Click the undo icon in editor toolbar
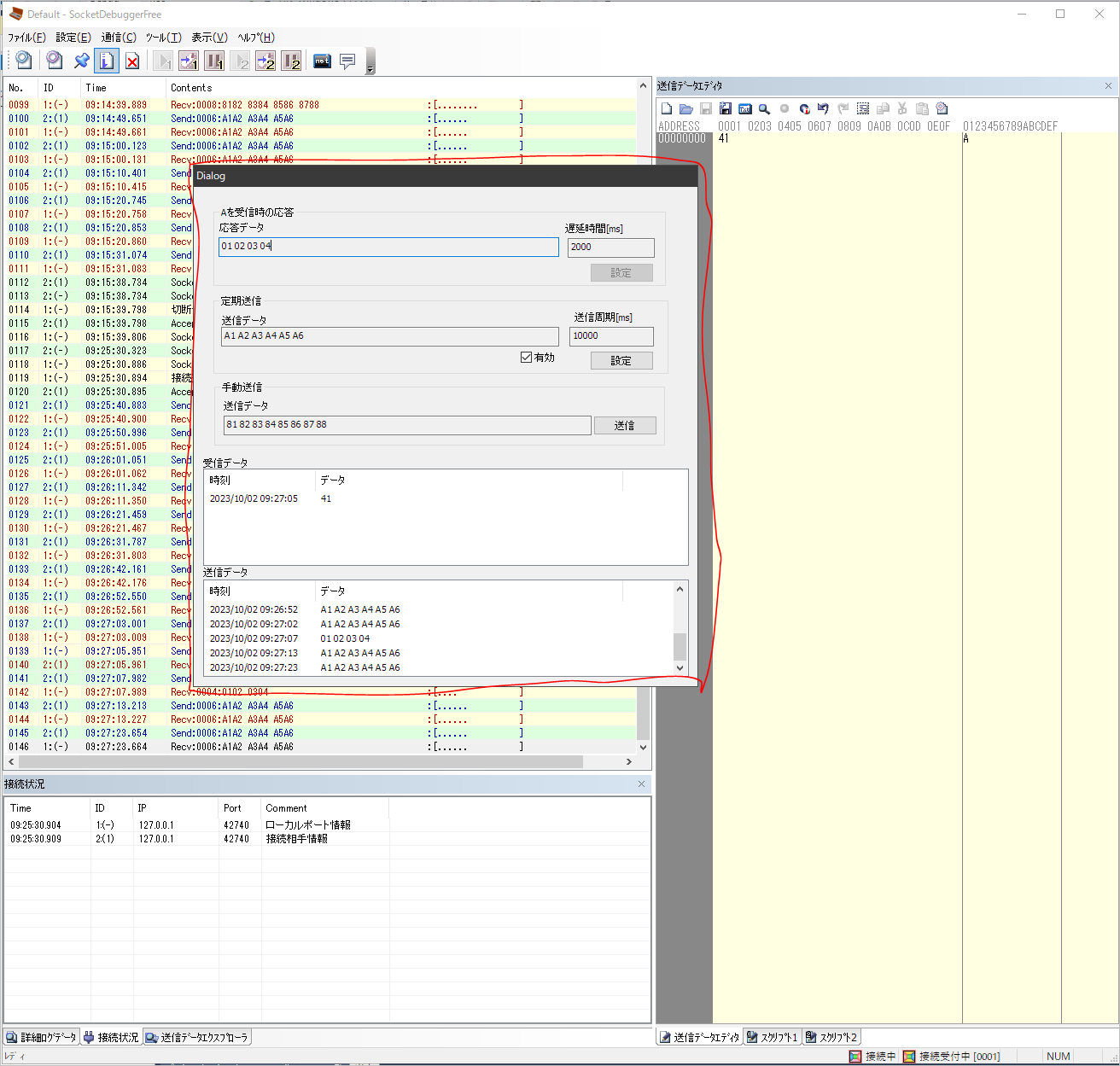Viewport: 1120px width, 1066px height. (823, 108)
